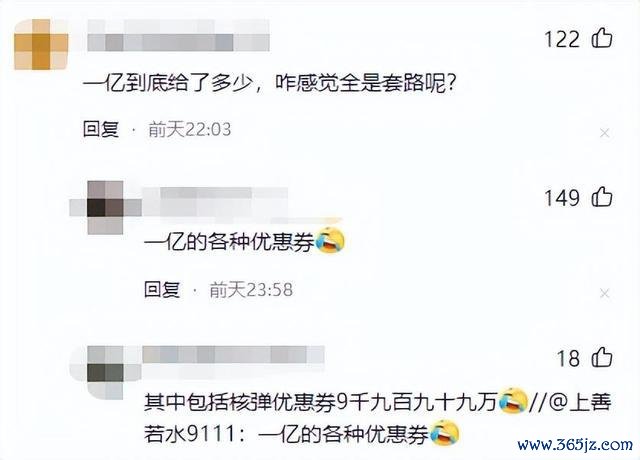Like the reply showing 18 likes
The image size is (640, 460).
point(602,358)
